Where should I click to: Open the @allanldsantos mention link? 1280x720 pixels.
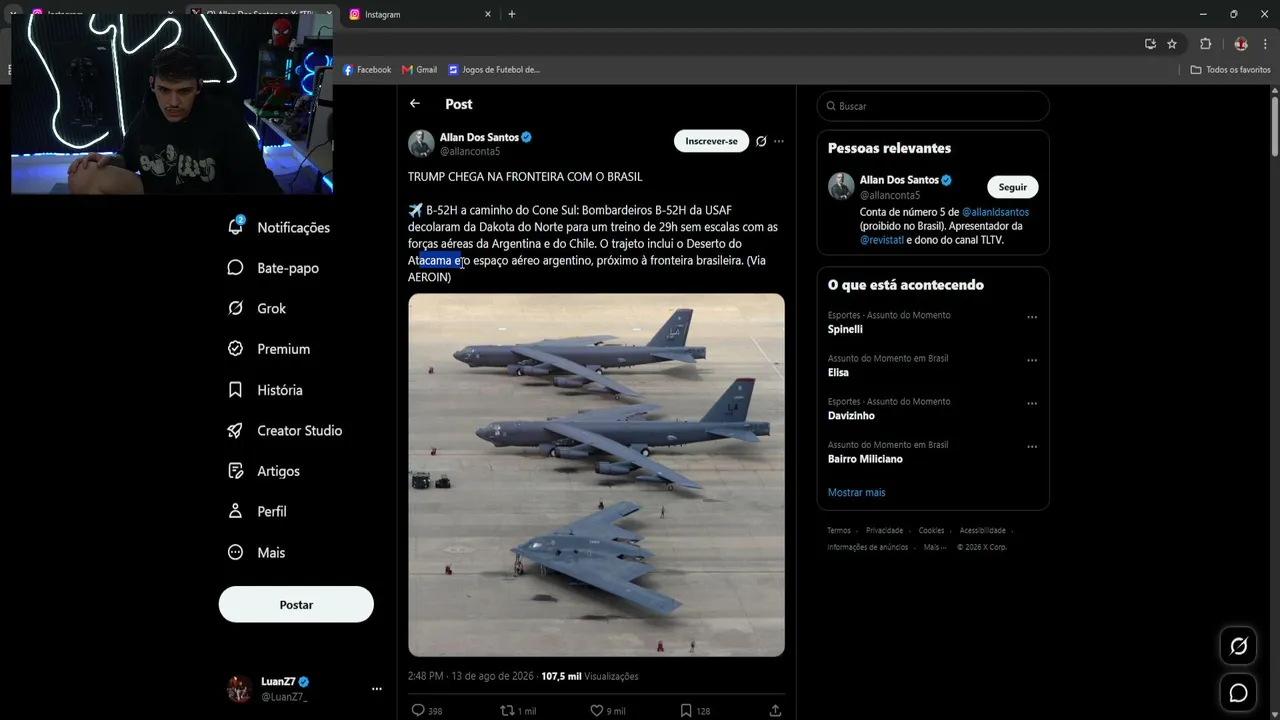[x=995, y=212]
